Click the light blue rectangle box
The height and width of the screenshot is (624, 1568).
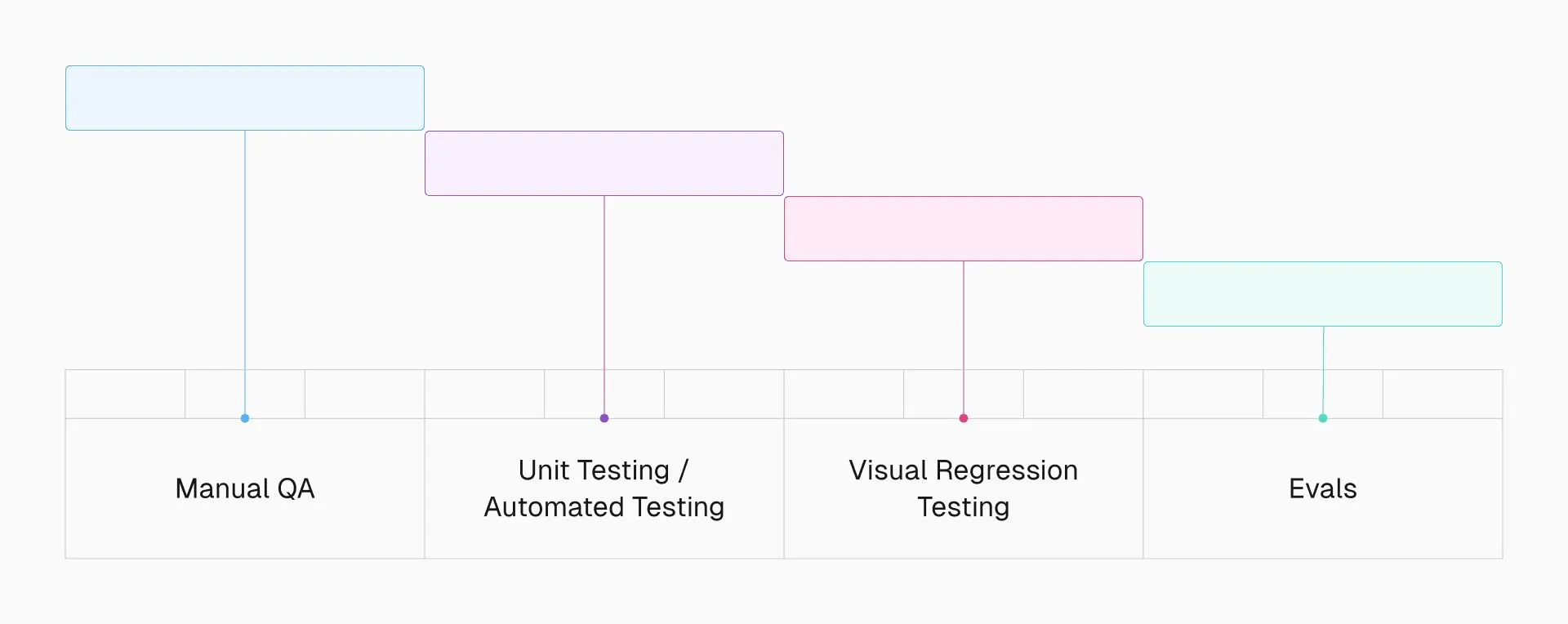click(245, 98)
